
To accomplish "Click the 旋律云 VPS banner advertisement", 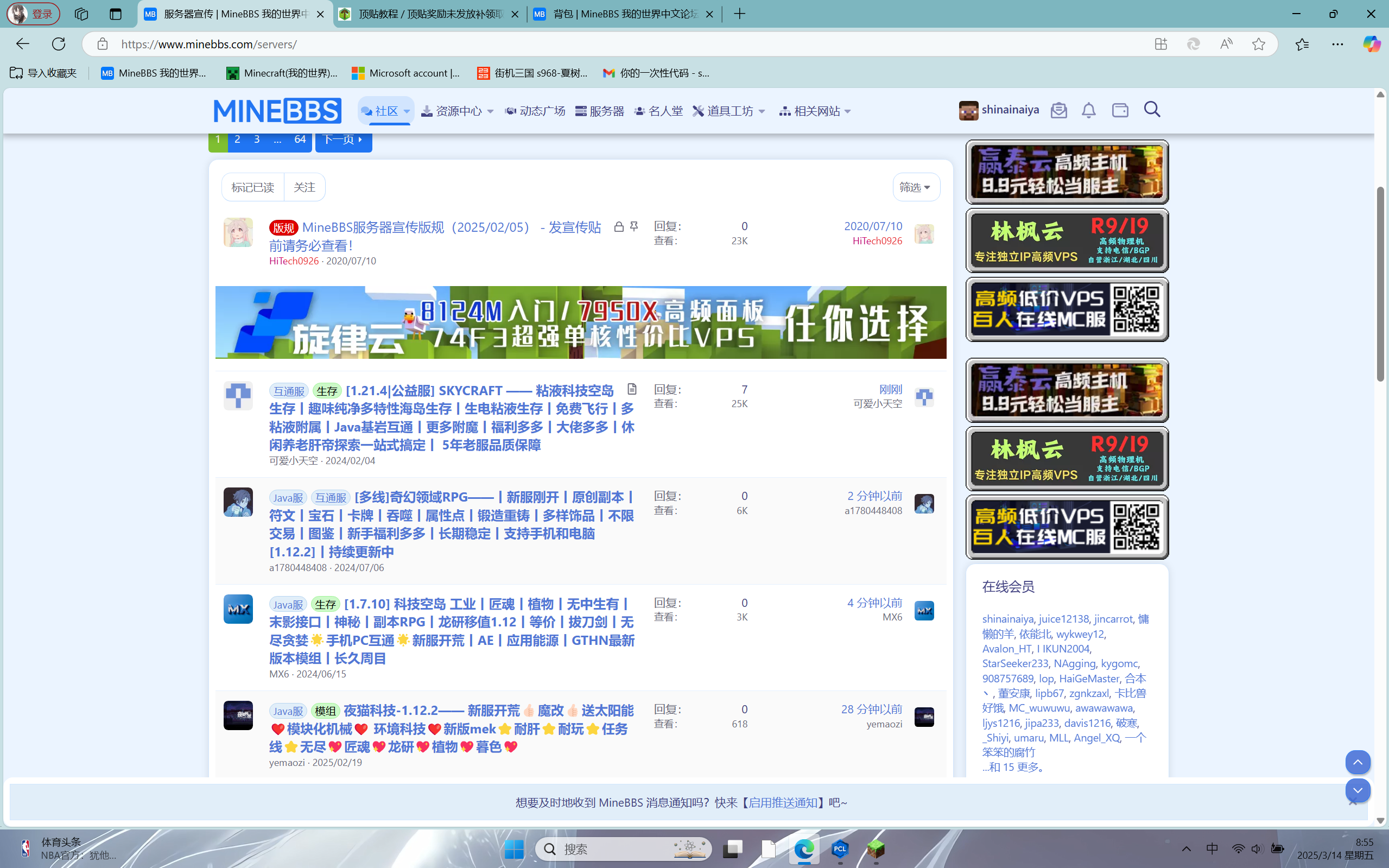I will pyautogui.click(x=580, y=322).
